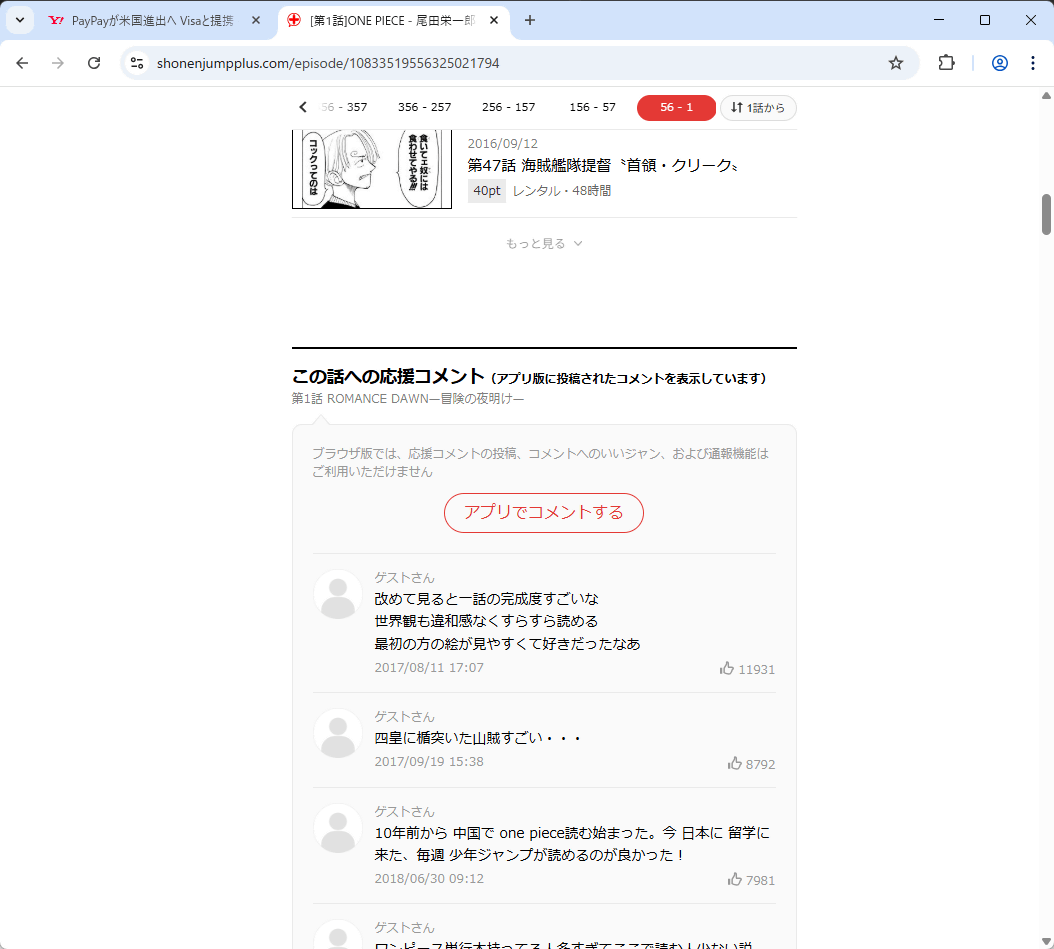Click thumbs-up icon with 11931 likes
The width and height of the screenshot is (1054, 949).
[727, 668]
